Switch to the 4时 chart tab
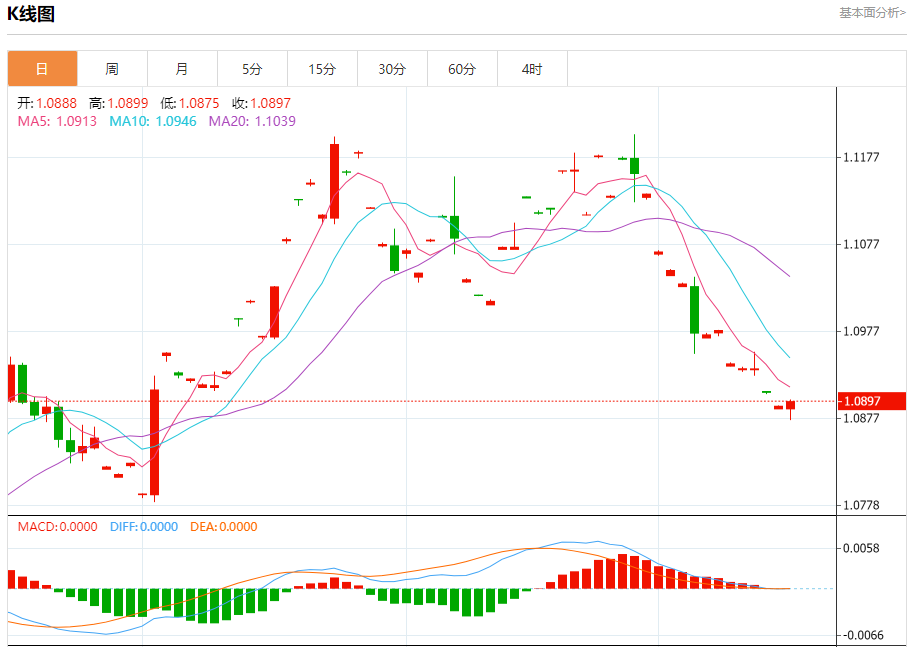 click(532, 69)
